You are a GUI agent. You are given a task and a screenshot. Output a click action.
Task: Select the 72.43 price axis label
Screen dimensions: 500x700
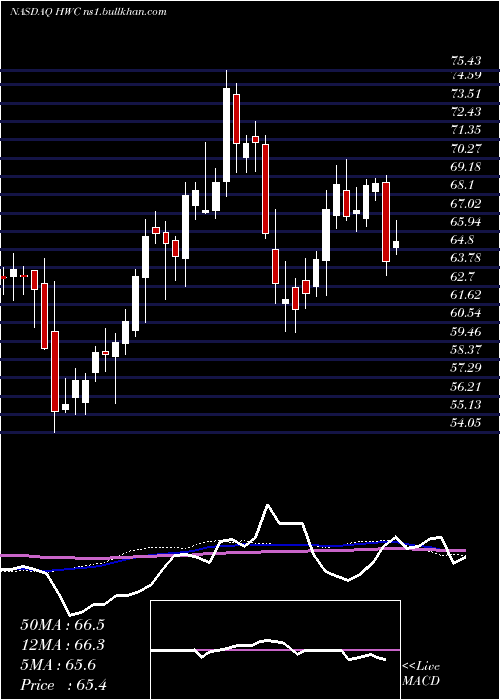tap(464, 112)
